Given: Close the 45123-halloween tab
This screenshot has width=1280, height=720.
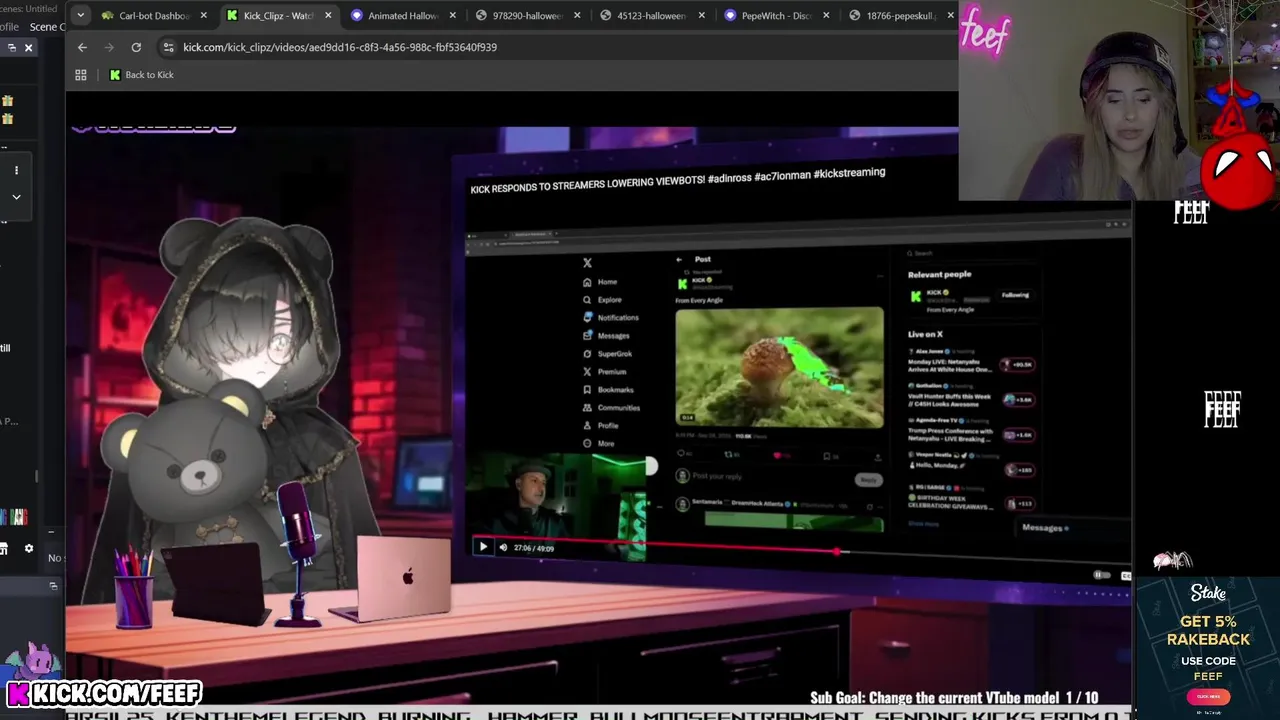Looking at the screenshot, I should (701, 16).
